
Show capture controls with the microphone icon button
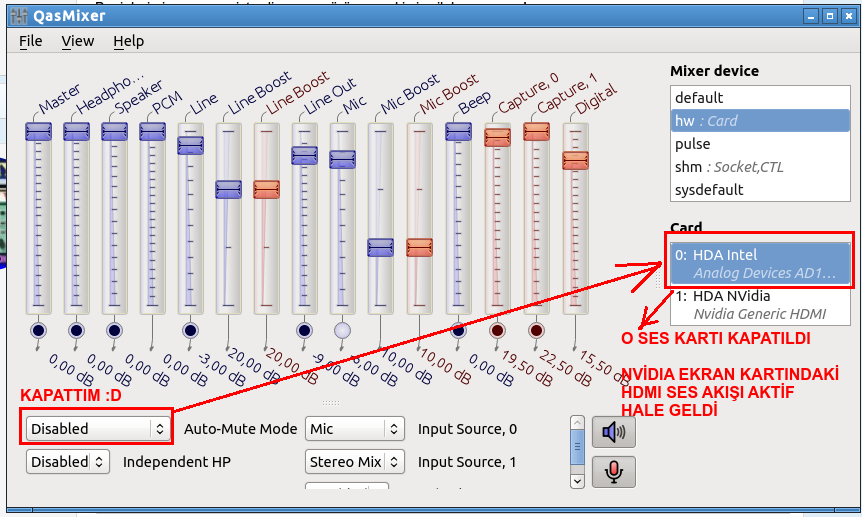(614, 471)
